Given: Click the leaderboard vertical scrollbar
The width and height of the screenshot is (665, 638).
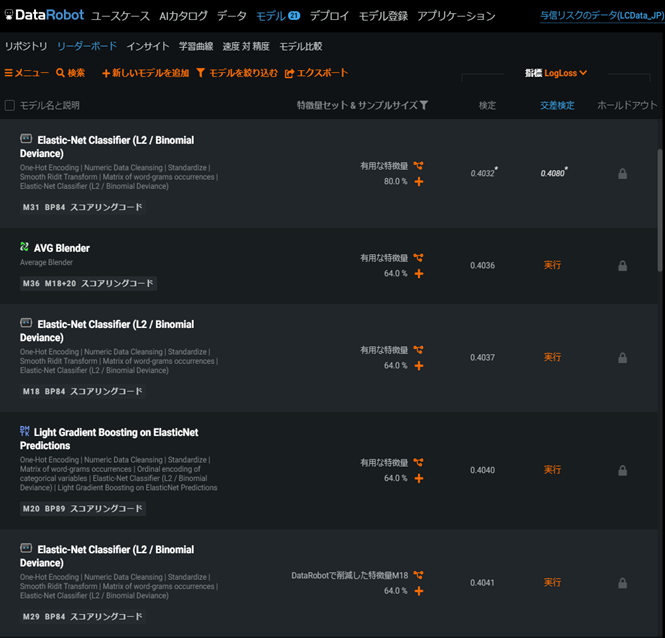Looking at the screenshot, I should point(660,210).
